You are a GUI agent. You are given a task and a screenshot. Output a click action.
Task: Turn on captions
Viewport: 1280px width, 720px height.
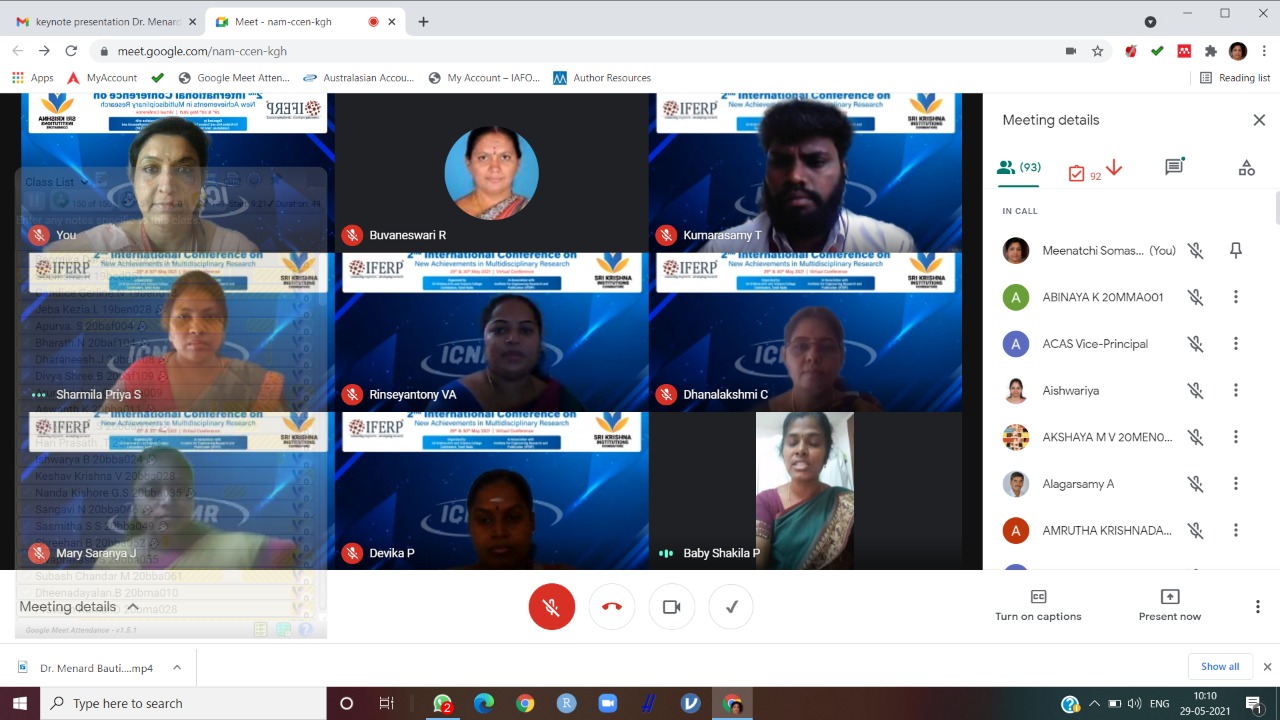coord(1038,605)
